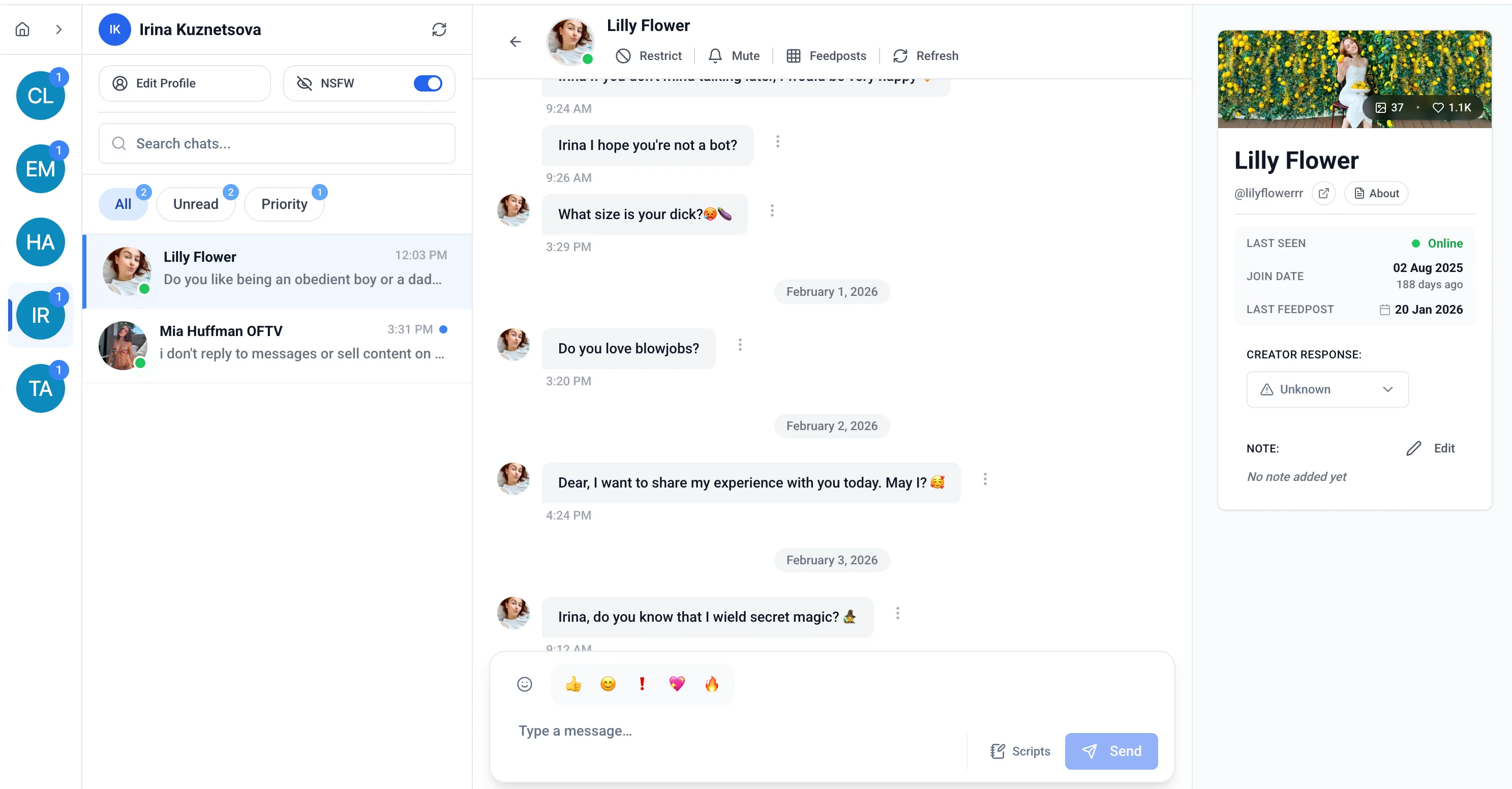
Task: Click the Send button
Action: click(1111, 751)
